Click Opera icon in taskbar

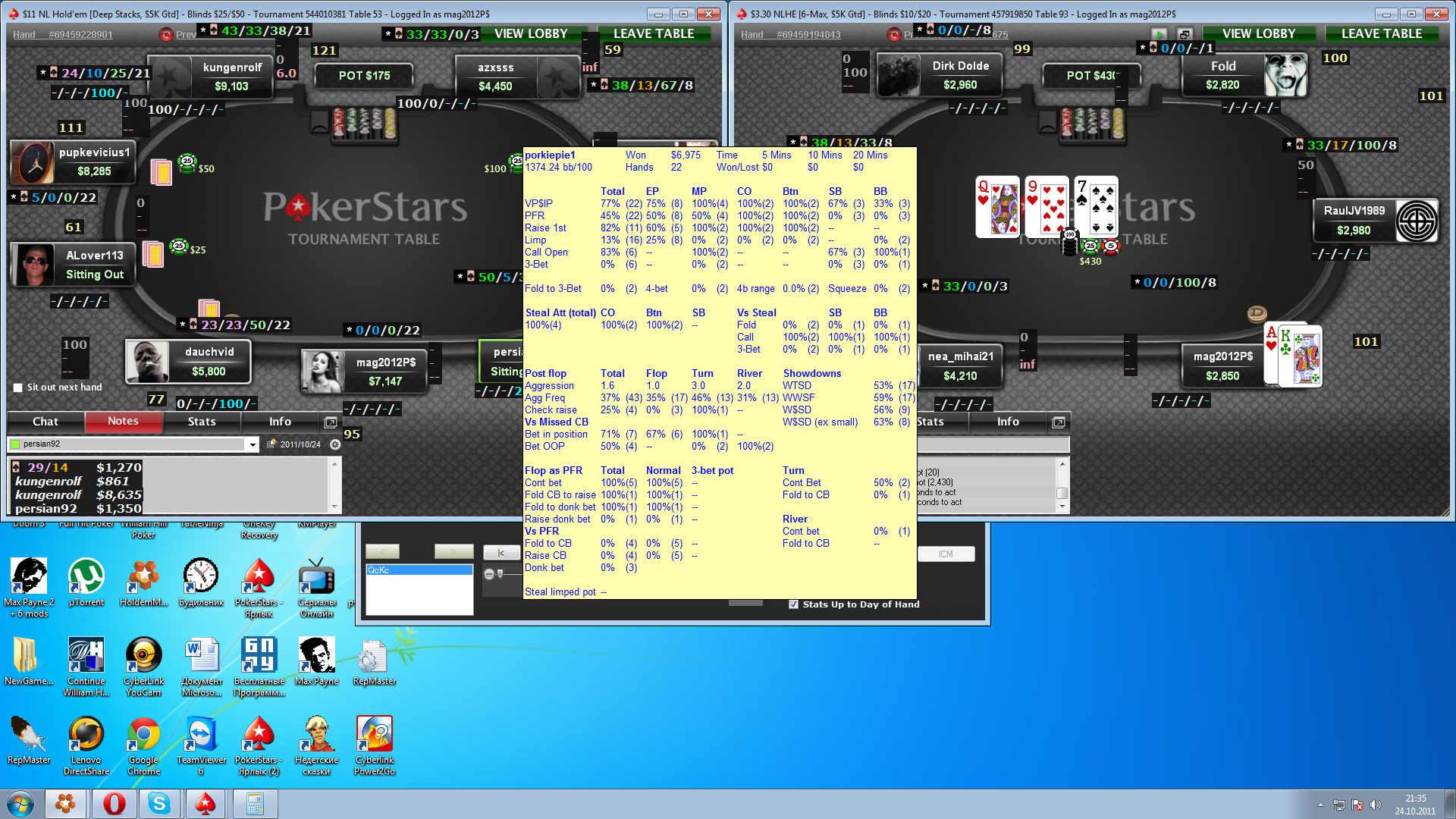tap(115, 804)
